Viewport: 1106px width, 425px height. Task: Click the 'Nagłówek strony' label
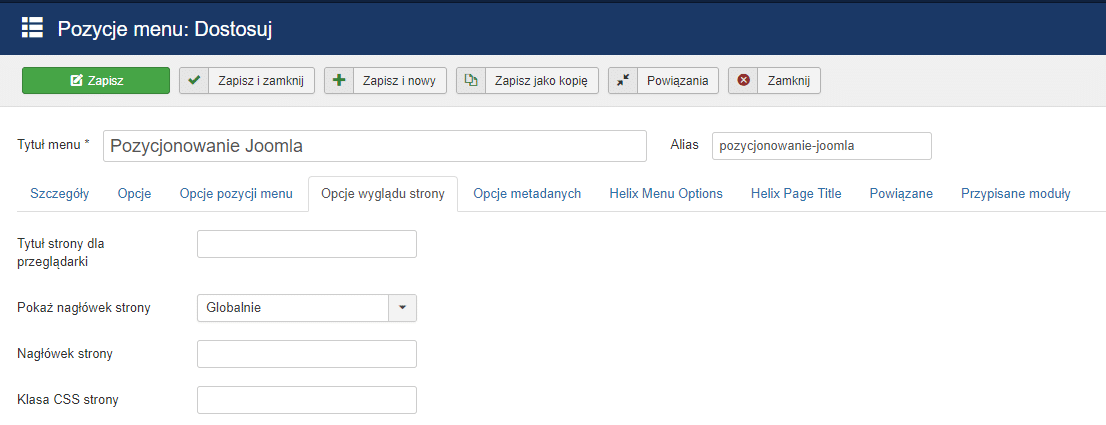coord(64,354)
